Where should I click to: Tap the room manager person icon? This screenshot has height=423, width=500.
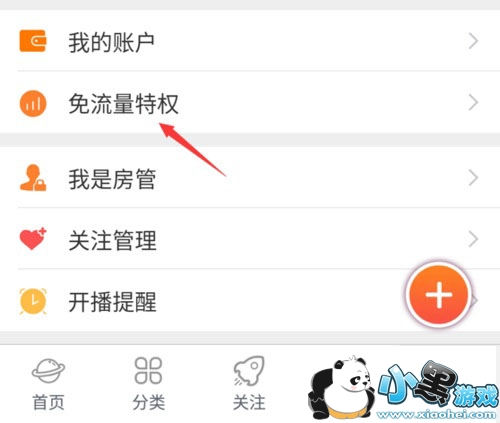(33, 178)
